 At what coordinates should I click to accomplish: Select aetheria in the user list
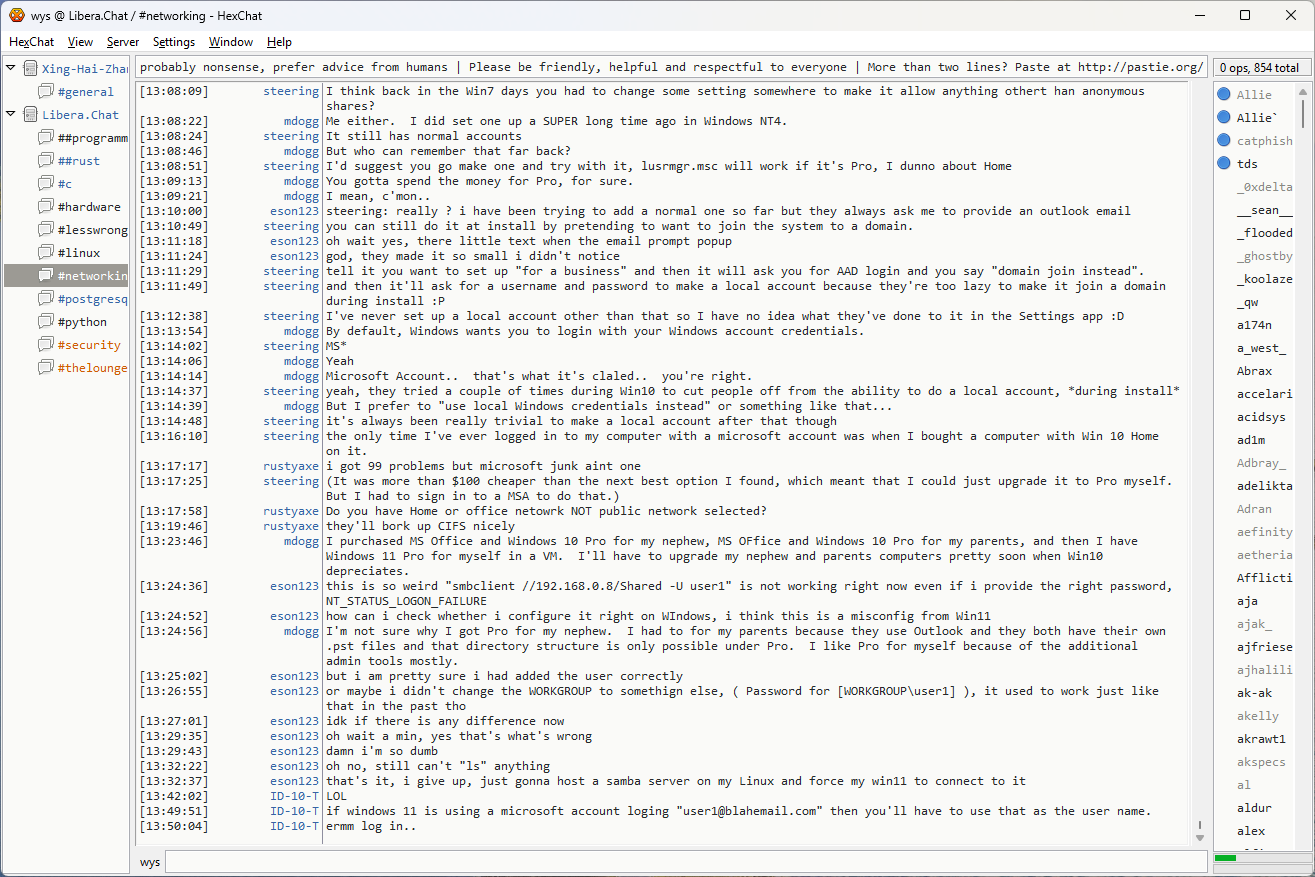point(1265,555)
